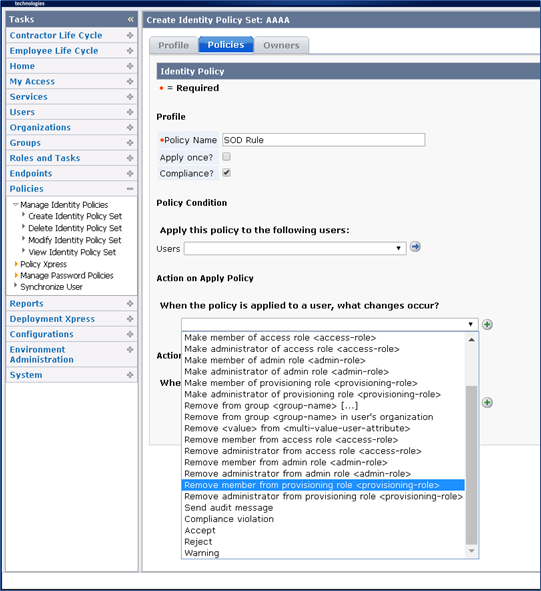
Task: Expand Contractor Life Cycle plus icon
Action: pyautogui.click(x=130, y=35)
